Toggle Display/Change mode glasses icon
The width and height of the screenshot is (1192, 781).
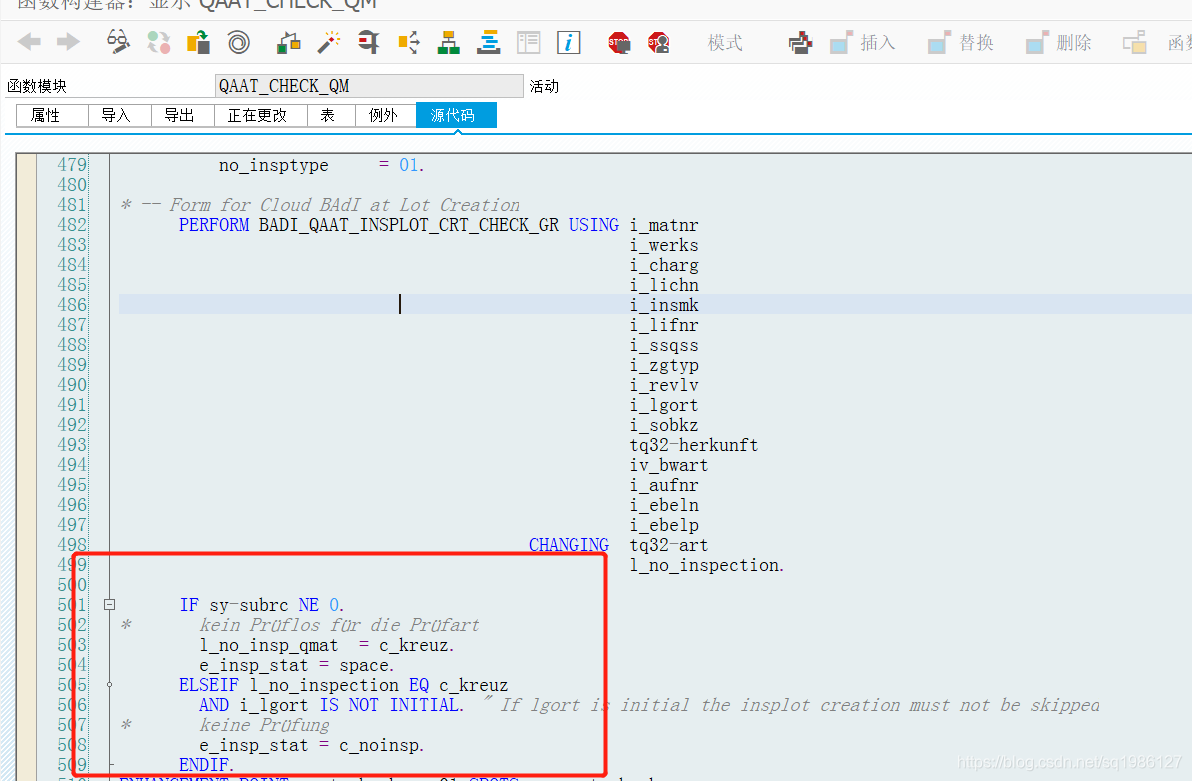(118, 42)
